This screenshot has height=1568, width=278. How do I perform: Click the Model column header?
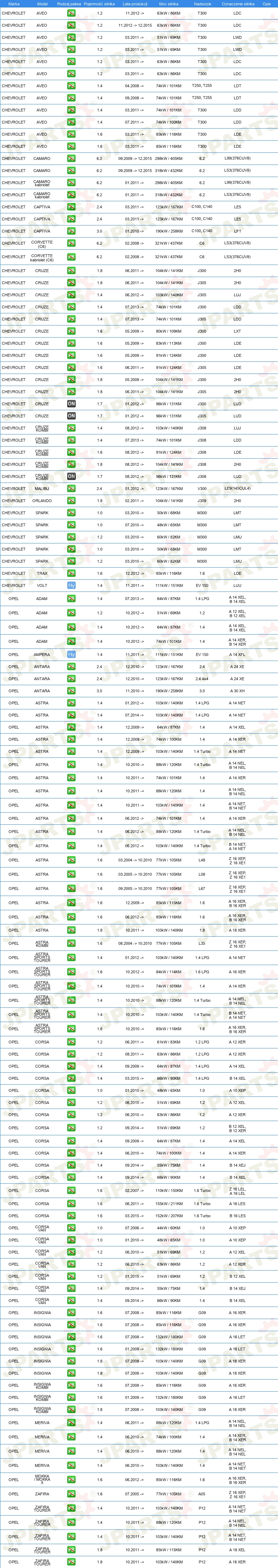(42, 4)
